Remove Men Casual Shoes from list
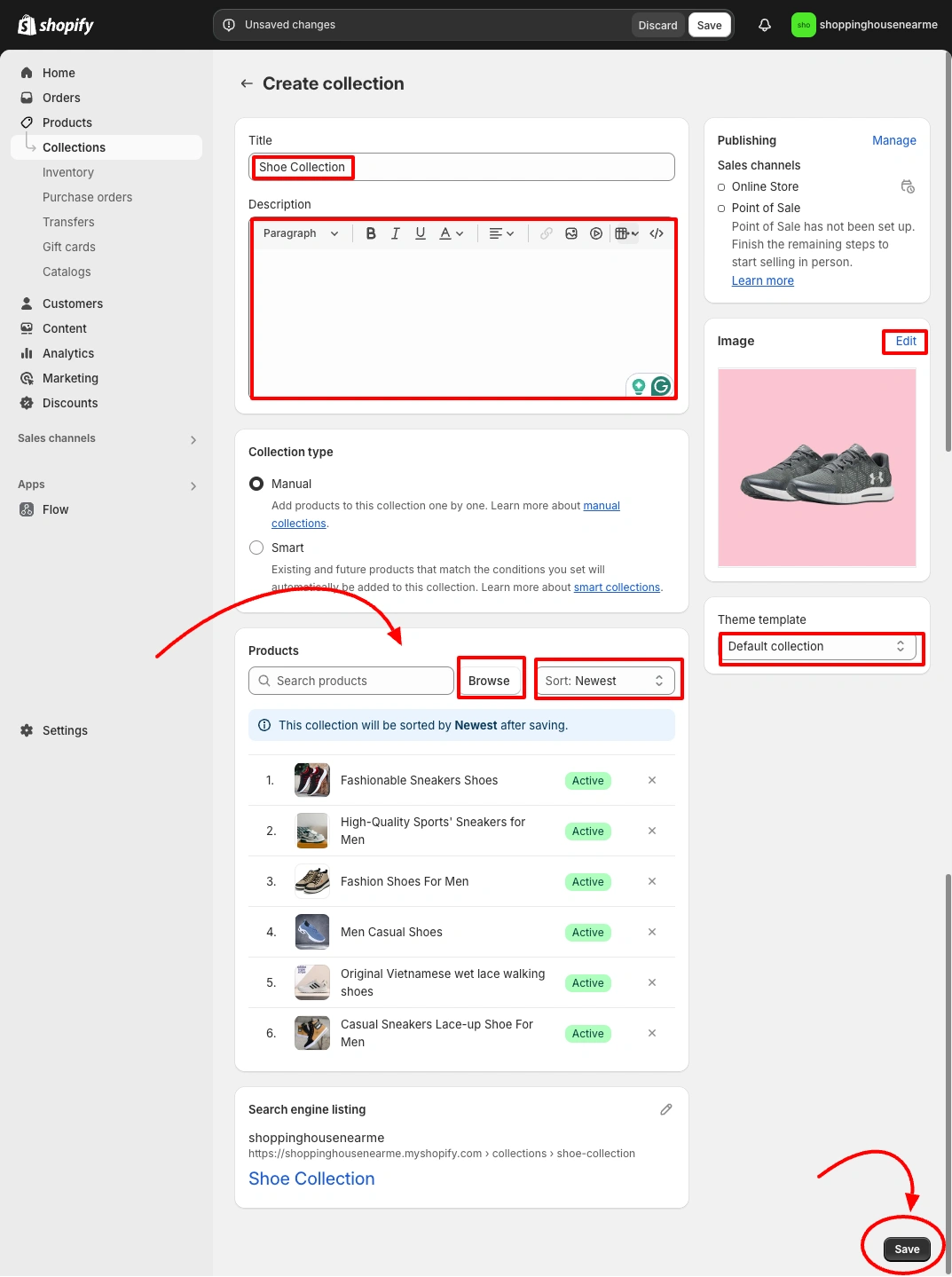The width and height of the screenshot is (952, 1277). click(652, 932)
